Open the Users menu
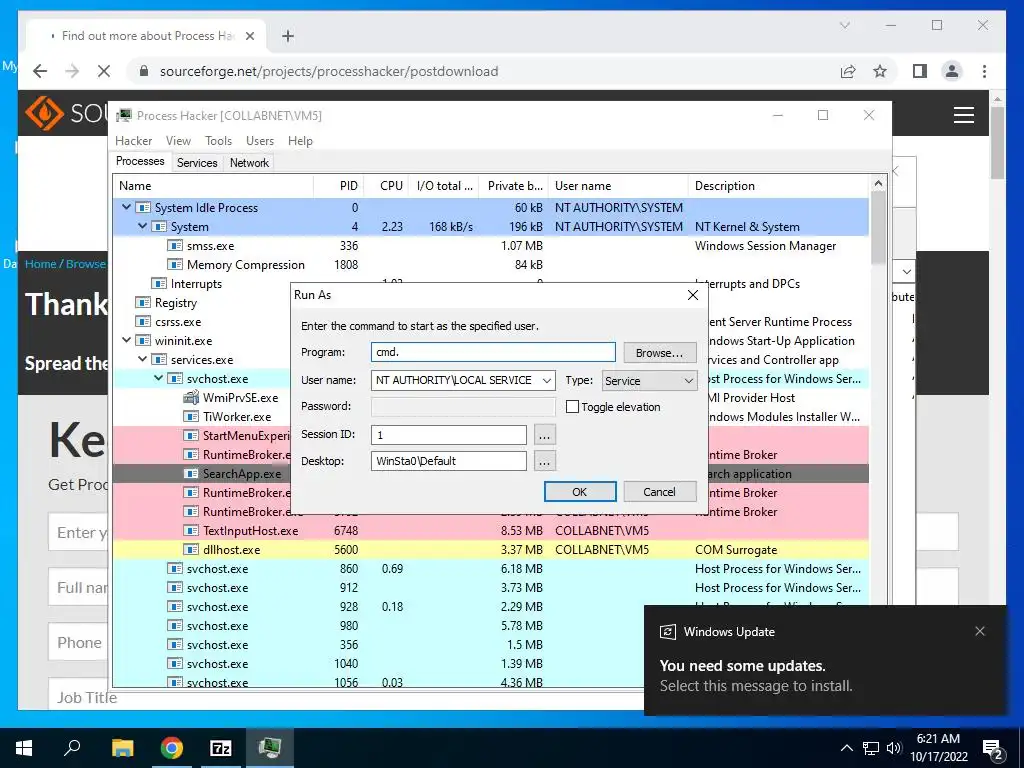The width and height of the screenshot is (1024, 768). pos(260,140)
